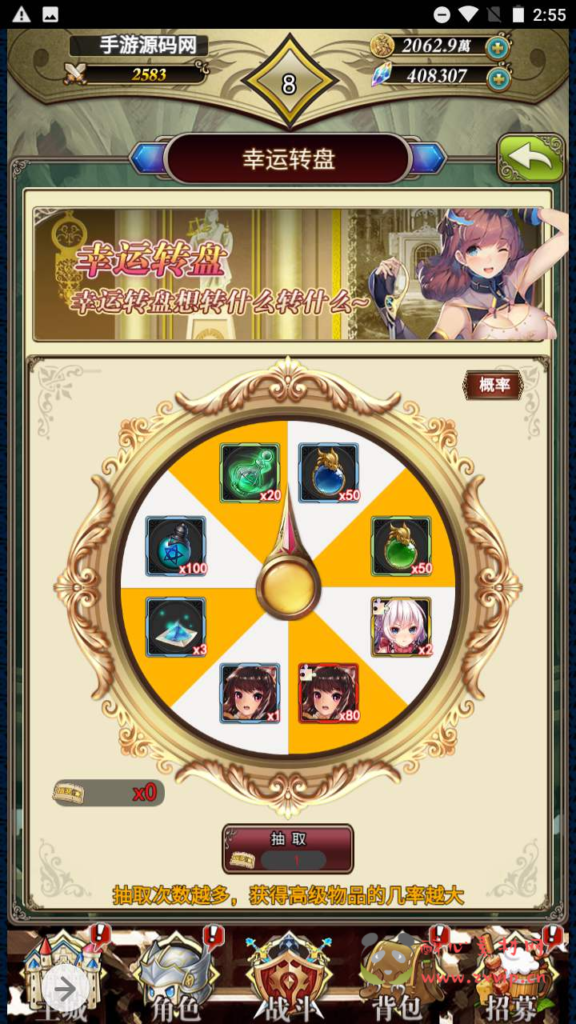Switch to next event with right blue arrow
Image resolution: width=576 pixels, height=1024 pixels.
(428, 159)
